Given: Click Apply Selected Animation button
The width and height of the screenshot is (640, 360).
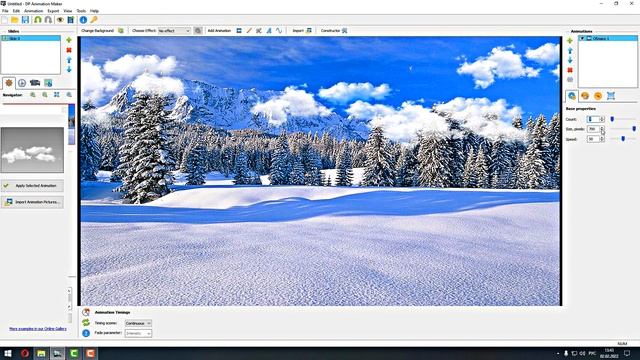Looking at the screenshot, I should (32, 186).
